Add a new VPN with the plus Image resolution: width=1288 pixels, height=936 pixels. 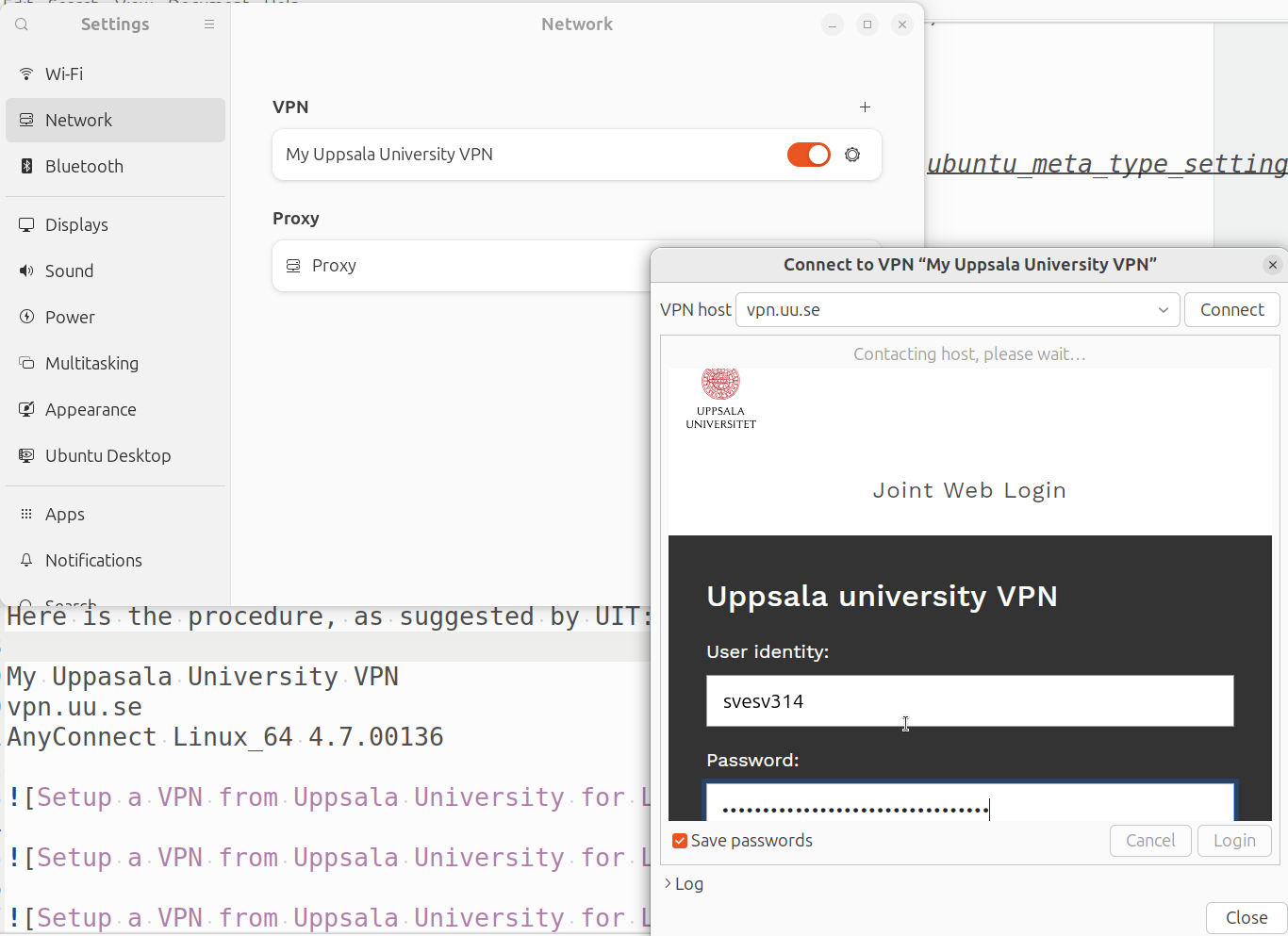[865, 107]
